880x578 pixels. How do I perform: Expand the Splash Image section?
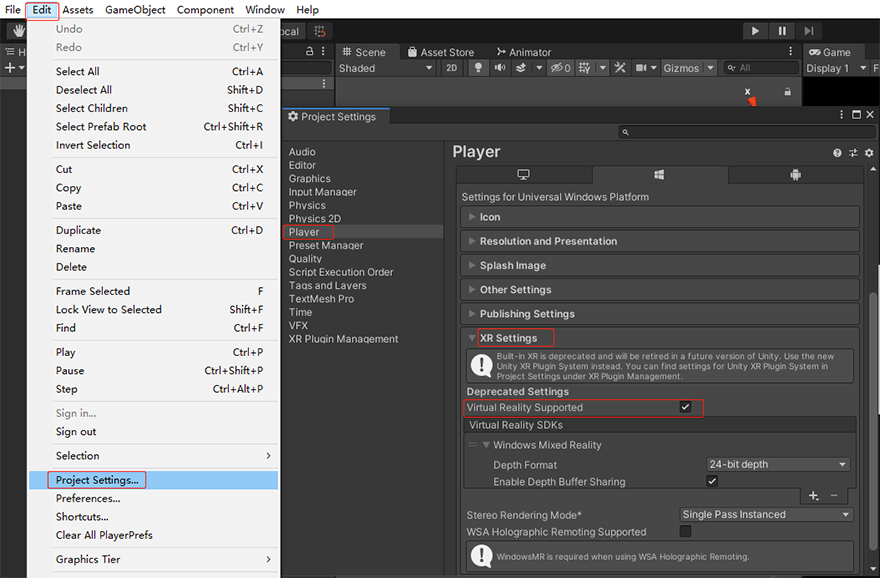pos(660,265)
